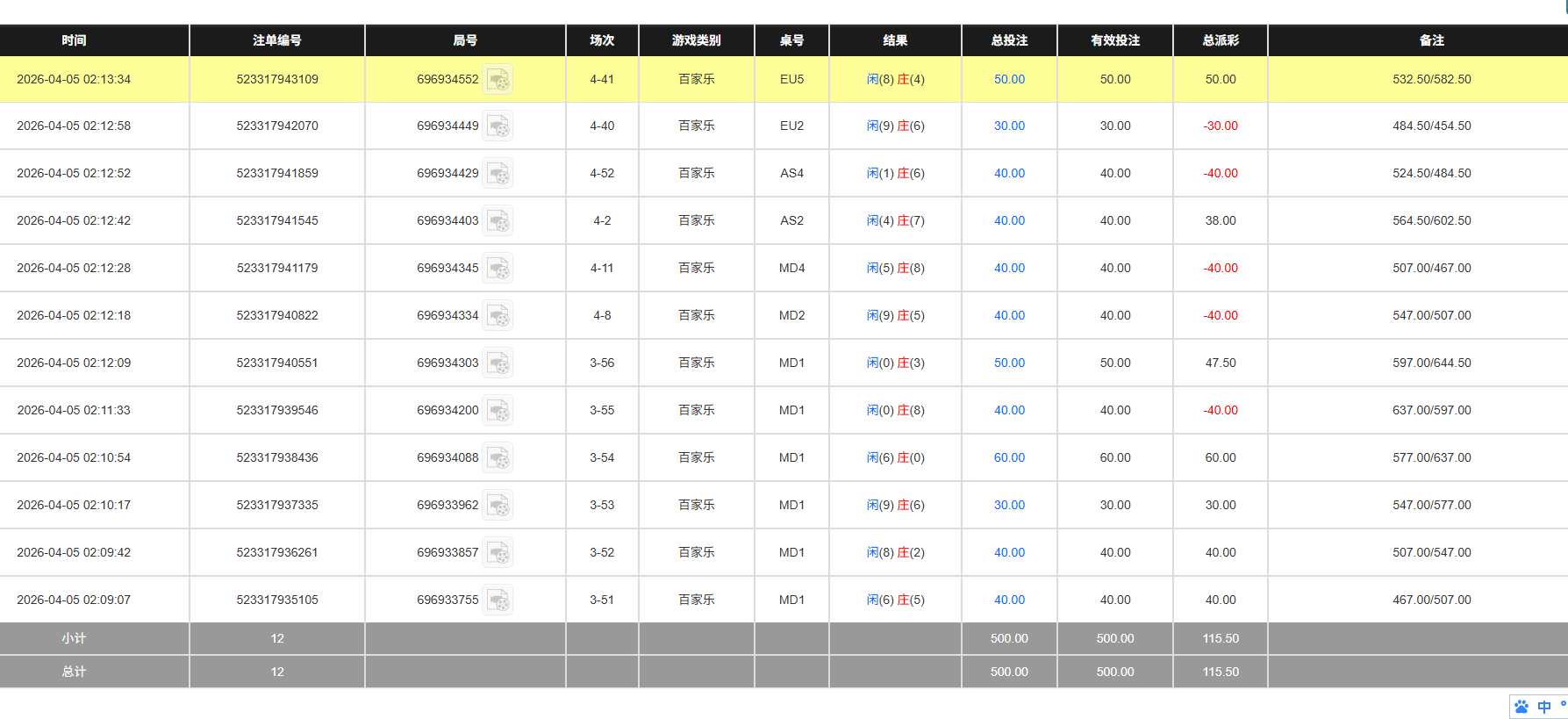Click the 注单编号 column header

pyautogui.click(x=277, y=40)
